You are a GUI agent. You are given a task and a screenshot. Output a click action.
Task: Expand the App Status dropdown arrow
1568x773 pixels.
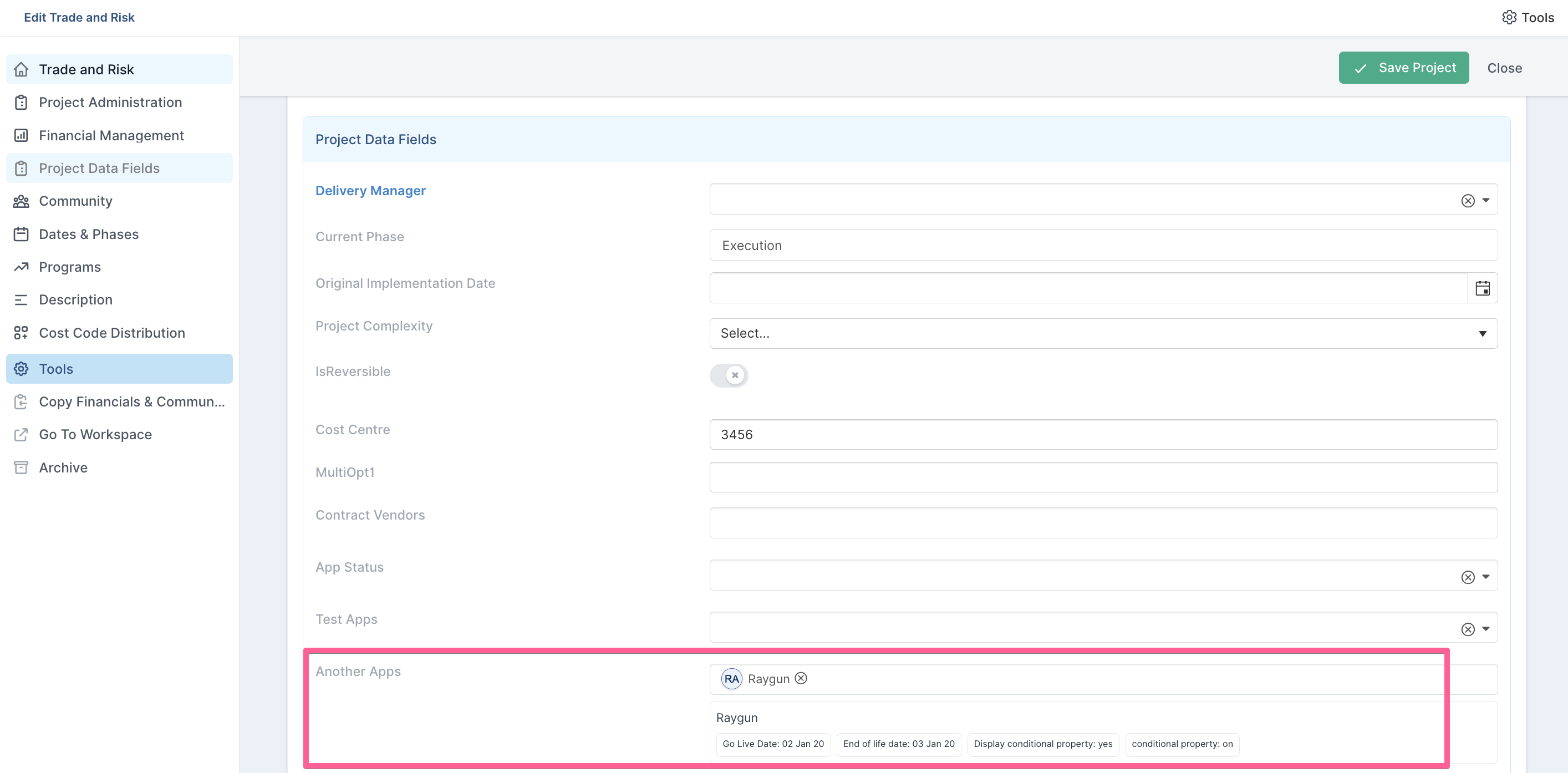click(1486, 576)
